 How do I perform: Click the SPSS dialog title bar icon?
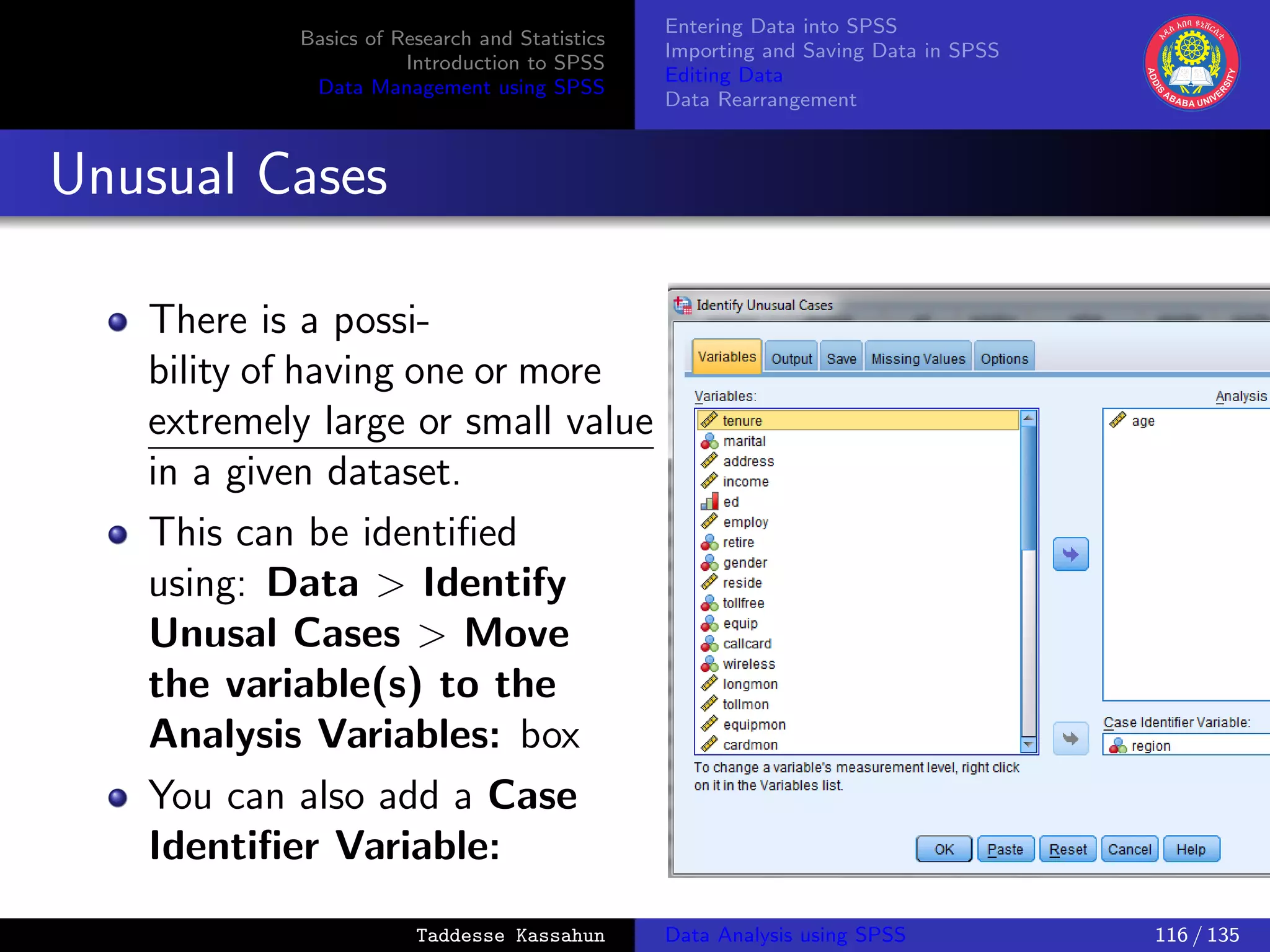click(x=683, y=304)
